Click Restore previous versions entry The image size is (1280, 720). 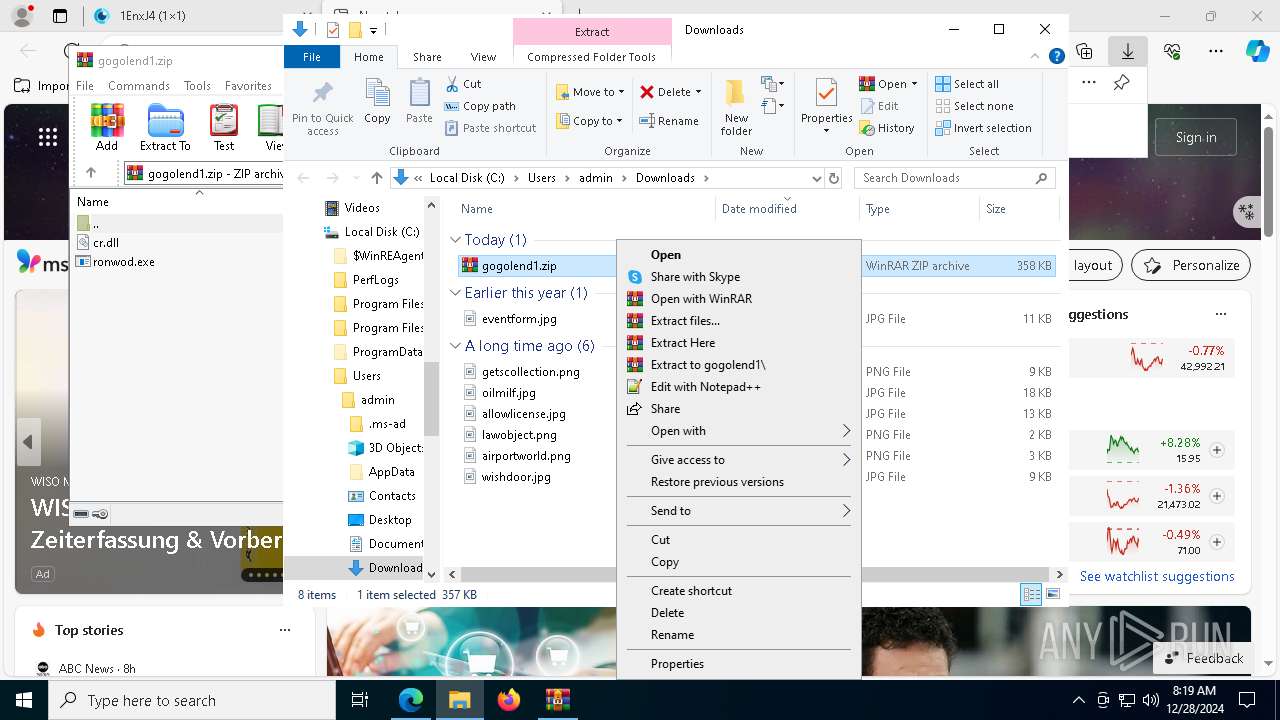pos(738,482)
